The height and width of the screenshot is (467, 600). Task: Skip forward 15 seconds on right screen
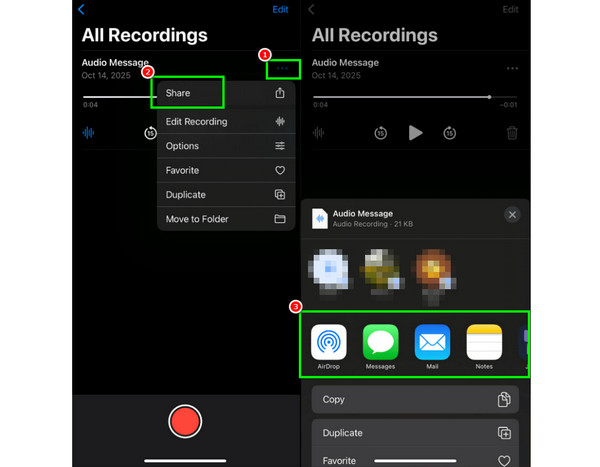coord(450,133)
